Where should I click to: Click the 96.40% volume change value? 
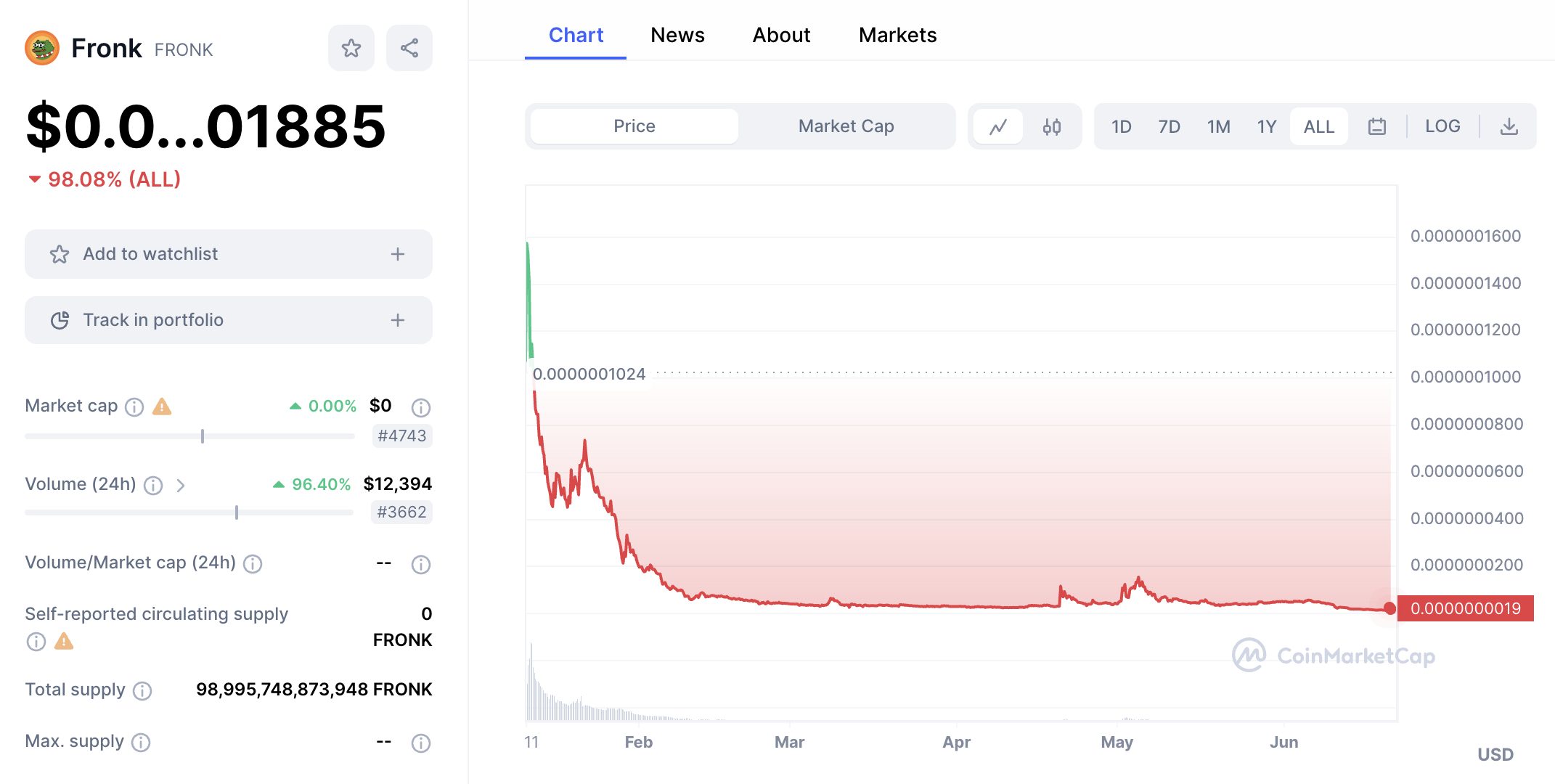(x=321, y=484)
